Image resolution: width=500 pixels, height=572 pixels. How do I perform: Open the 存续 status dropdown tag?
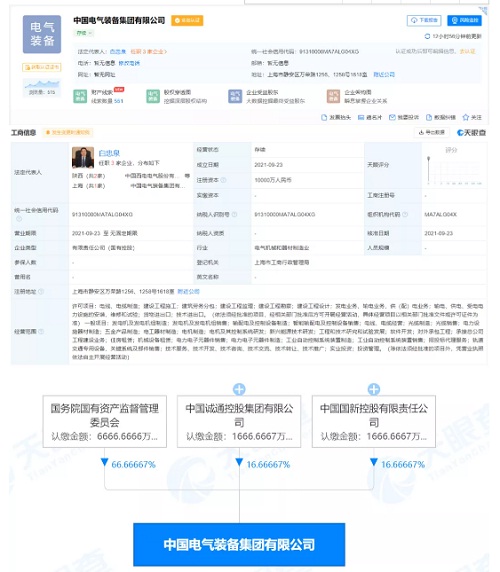[84, 33]
